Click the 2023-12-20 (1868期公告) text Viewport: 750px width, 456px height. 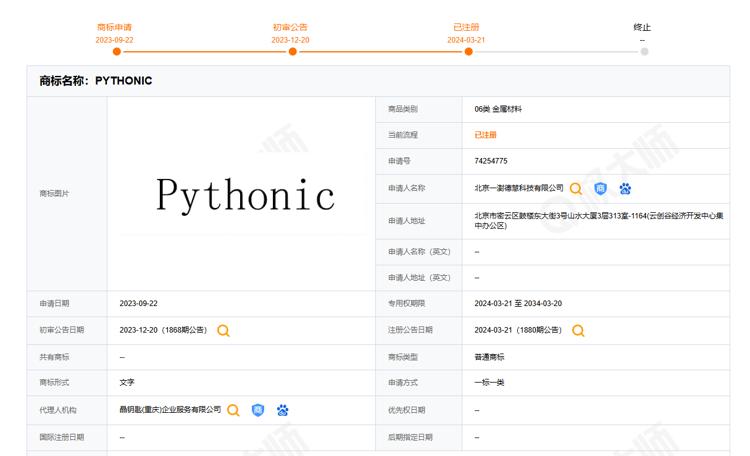coord(163,330)
